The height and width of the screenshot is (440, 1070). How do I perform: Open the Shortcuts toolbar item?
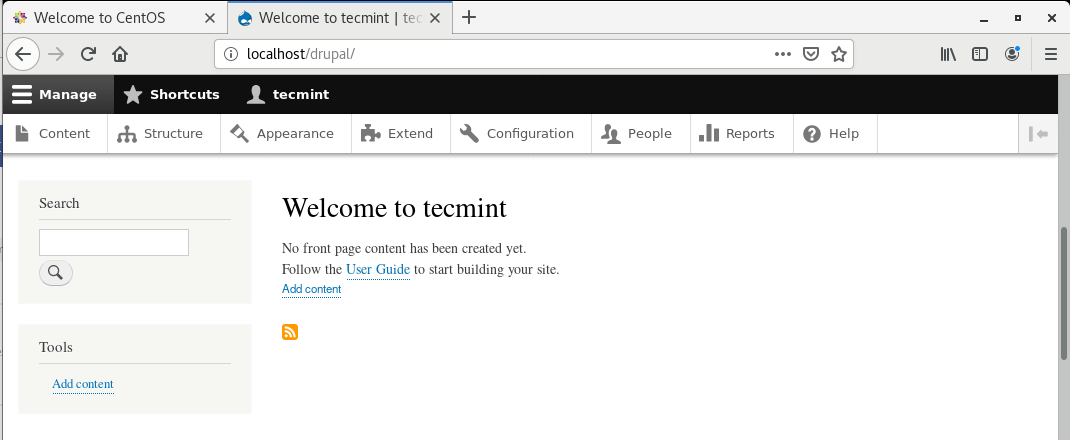pos(171,94)
